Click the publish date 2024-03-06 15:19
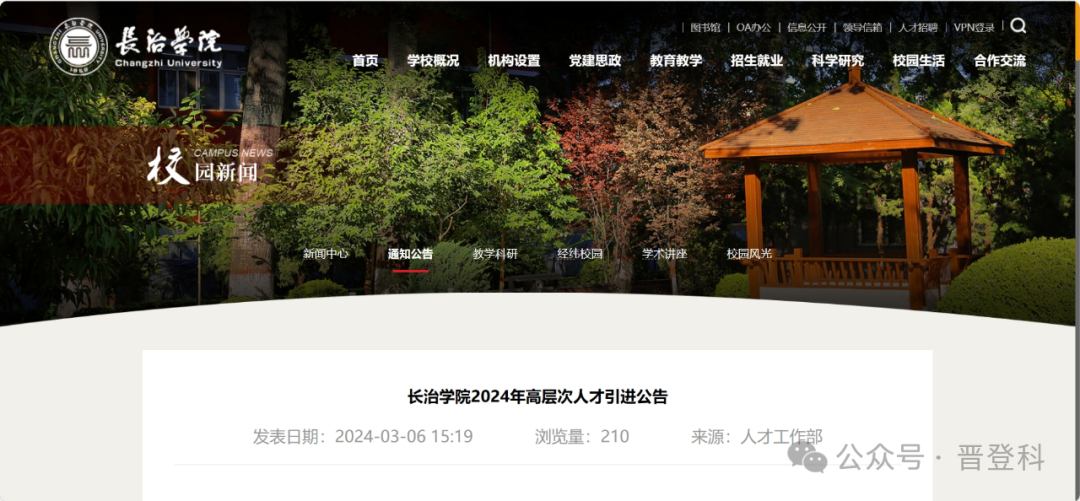The height and width of the screenshot is (501, 1080). point(404,436)
